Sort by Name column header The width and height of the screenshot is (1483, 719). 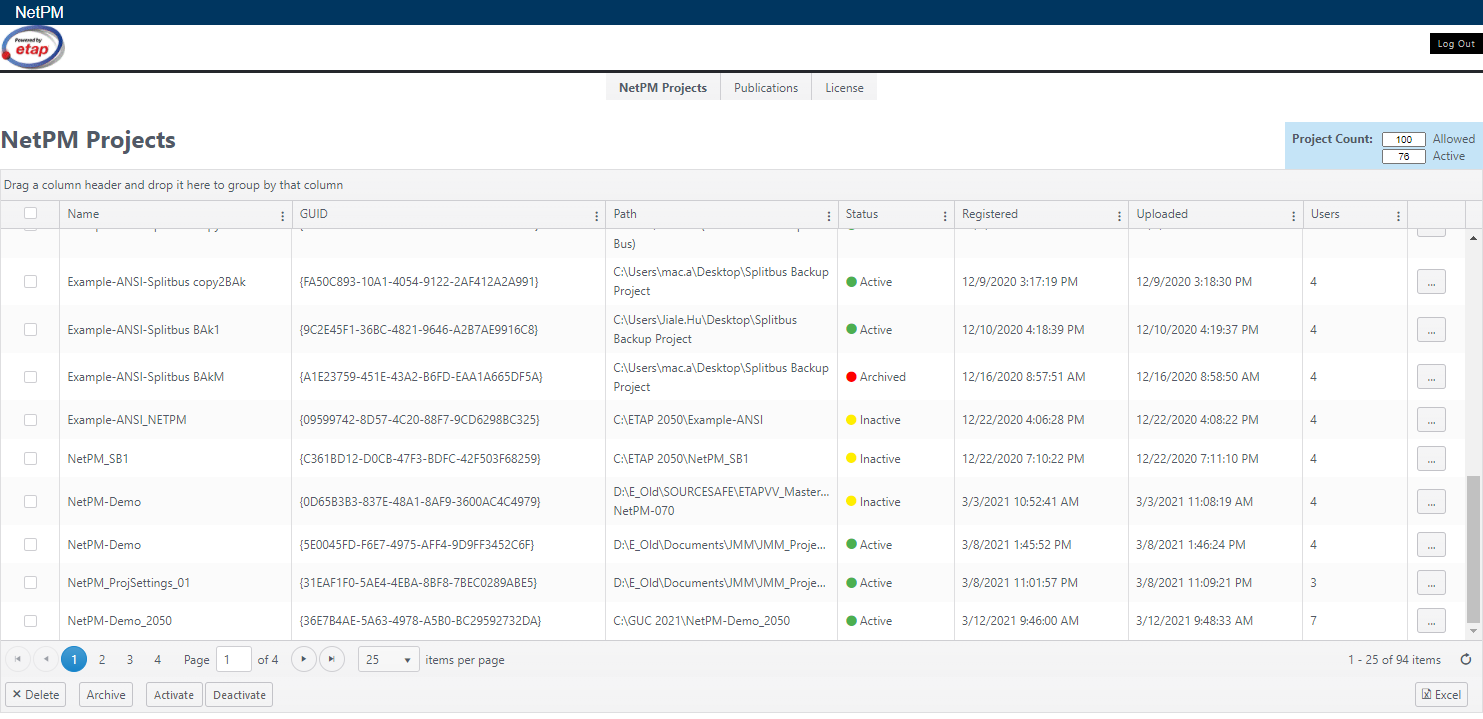click(x=84, y=214)
